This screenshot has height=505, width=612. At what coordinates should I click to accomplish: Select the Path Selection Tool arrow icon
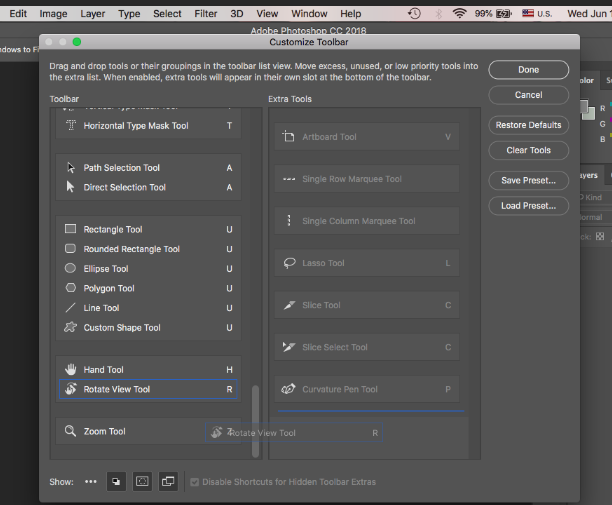pos(70,168)
